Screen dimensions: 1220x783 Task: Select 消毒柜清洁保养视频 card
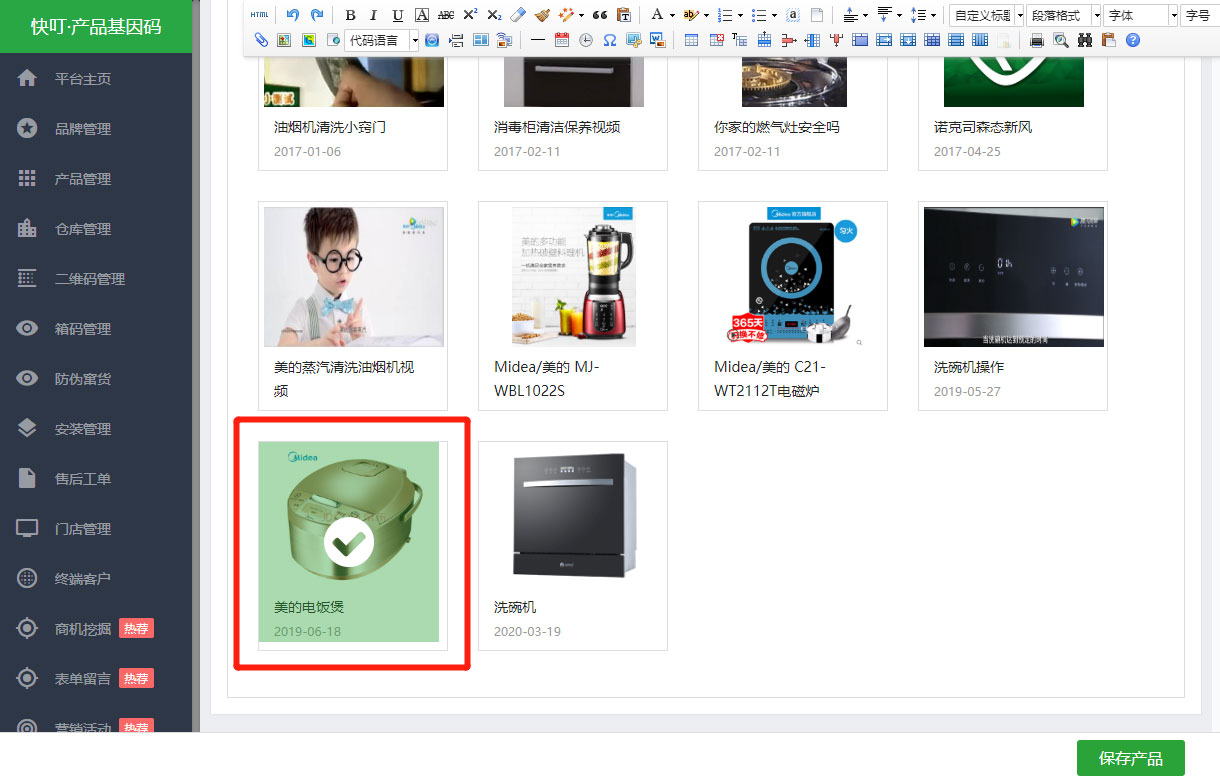(573, 112)
